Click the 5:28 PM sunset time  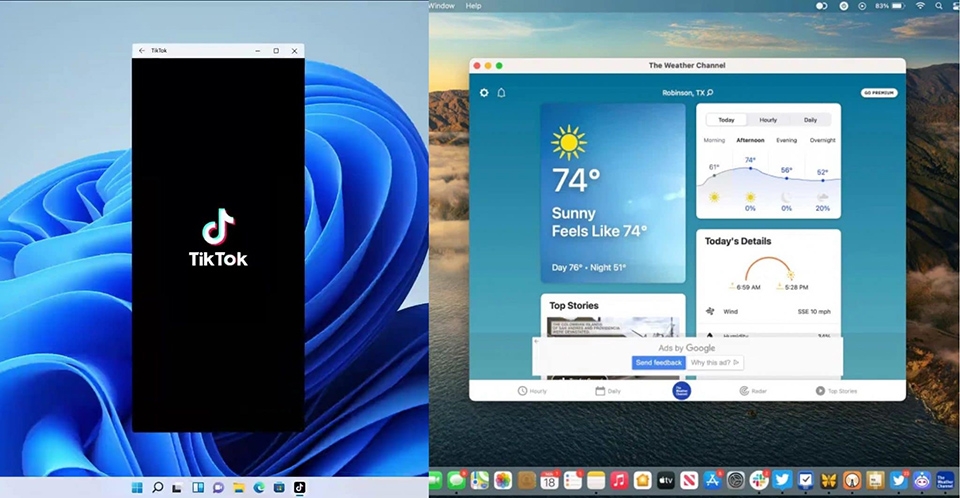(796, 287)
